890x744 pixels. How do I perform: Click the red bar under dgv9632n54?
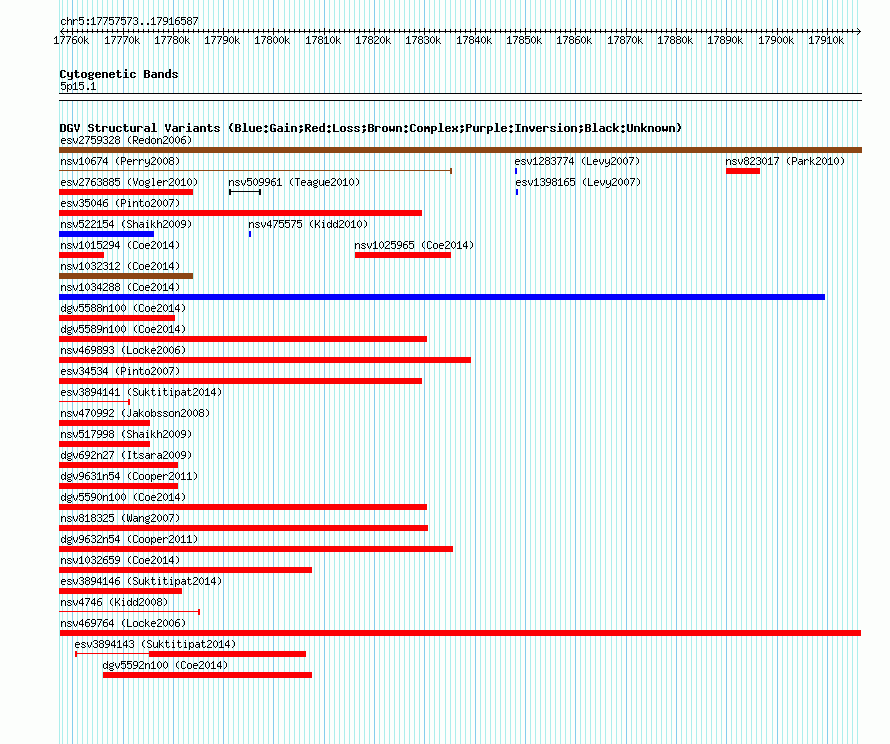[x=256, y=549]
